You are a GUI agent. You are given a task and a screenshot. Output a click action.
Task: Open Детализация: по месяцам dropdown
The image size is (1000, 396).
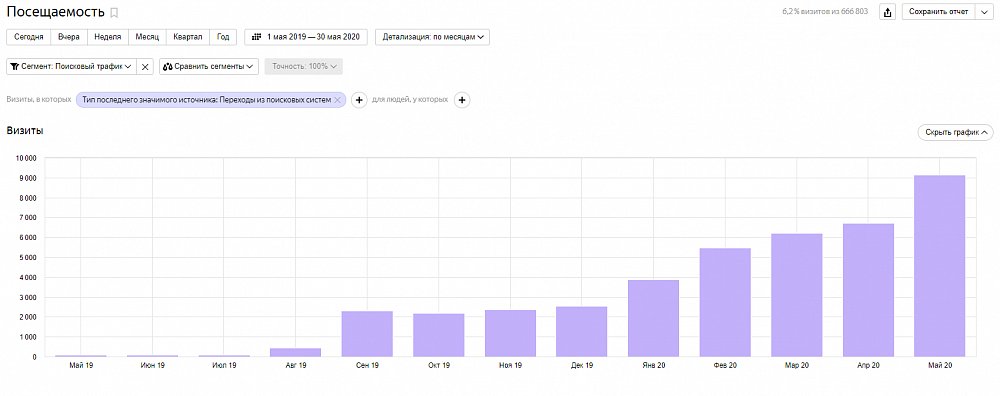(x=432, y=37)
